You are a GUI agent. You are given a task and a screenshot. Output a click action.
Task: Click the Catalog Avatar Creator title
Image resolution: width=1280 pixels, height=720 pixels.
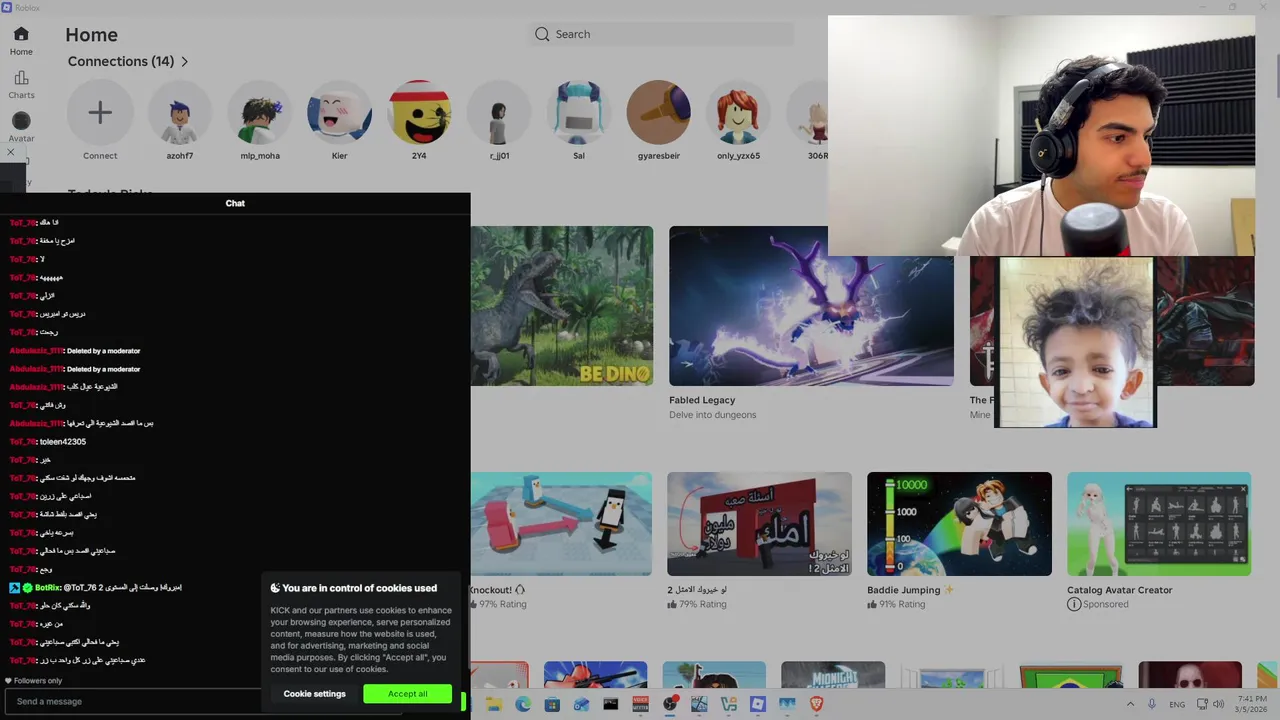click(1119, 590)
